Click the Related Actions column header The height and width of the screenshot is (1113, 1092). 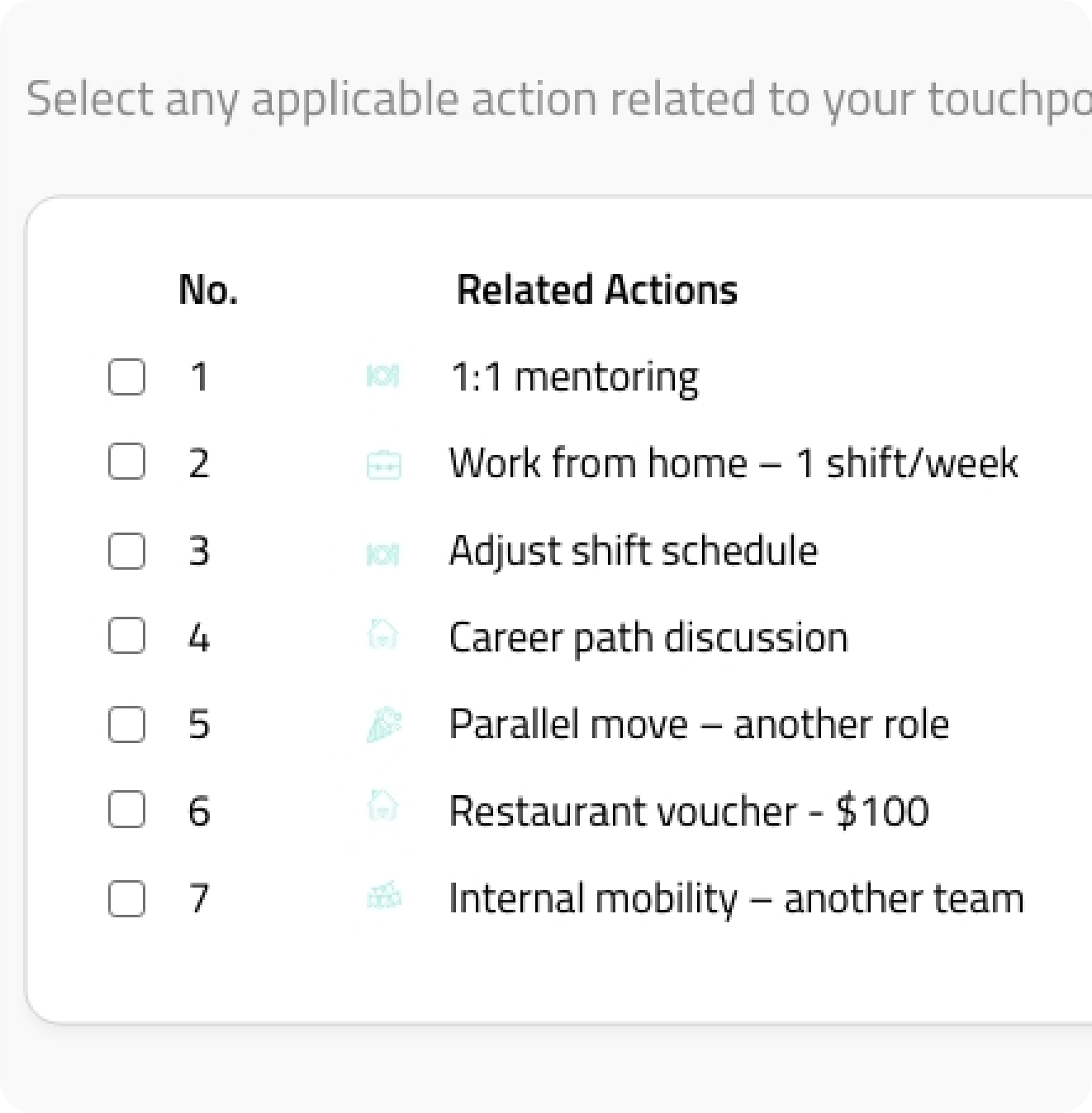597,290
